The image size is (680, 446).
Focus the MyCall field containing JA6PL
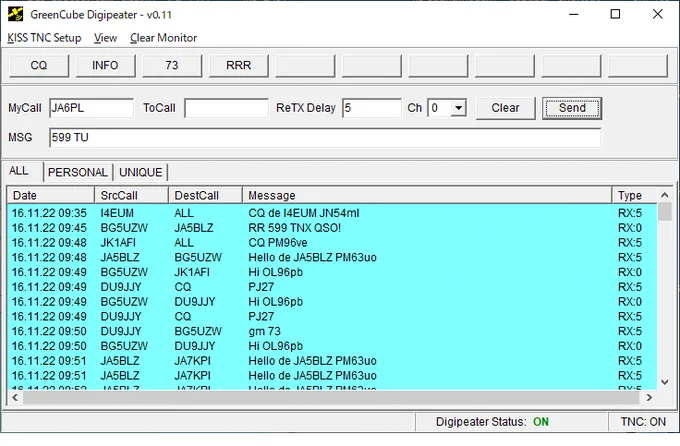tap(92, 108)
